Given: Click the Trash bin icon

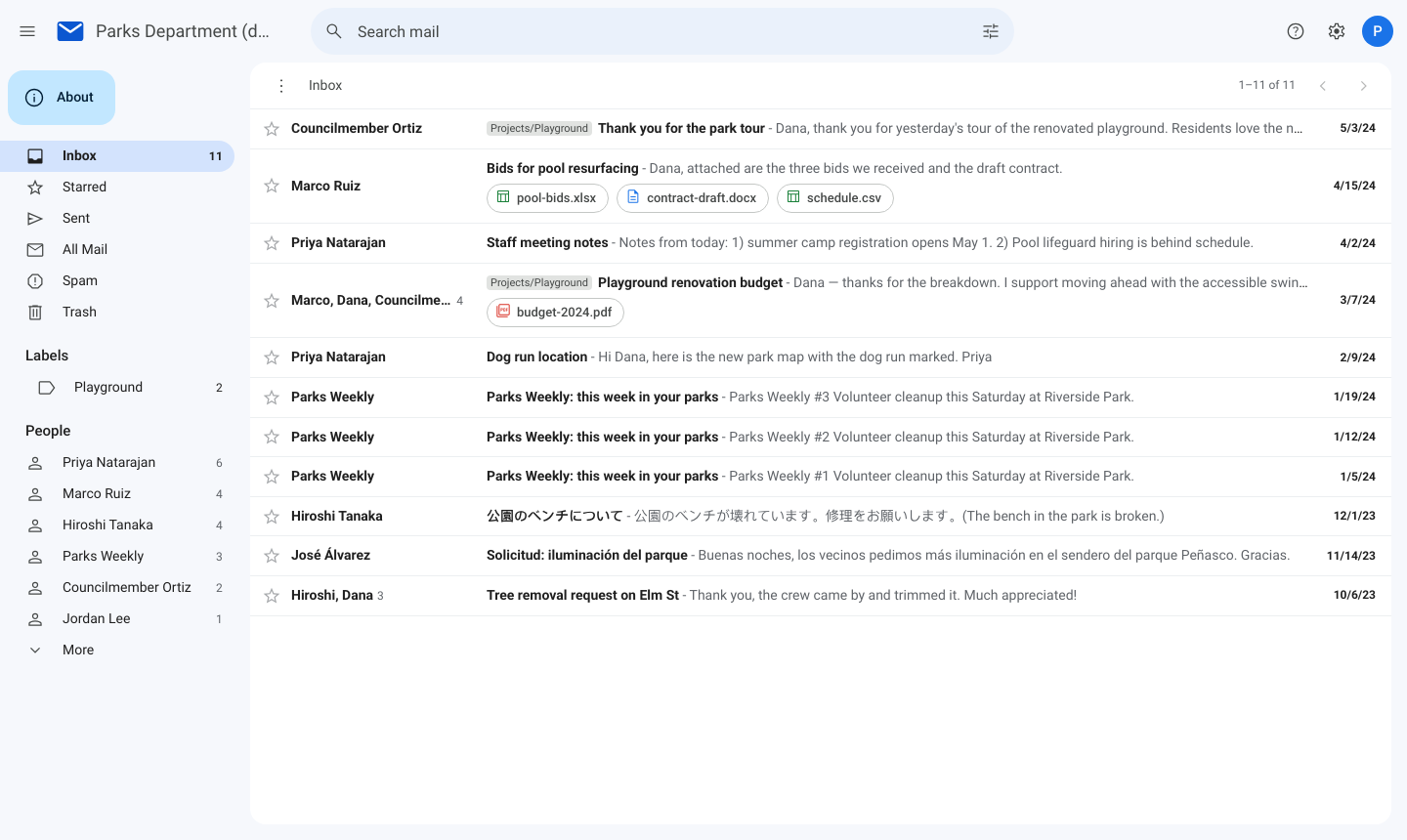Looking at the screenshot, I should point(35,313).
